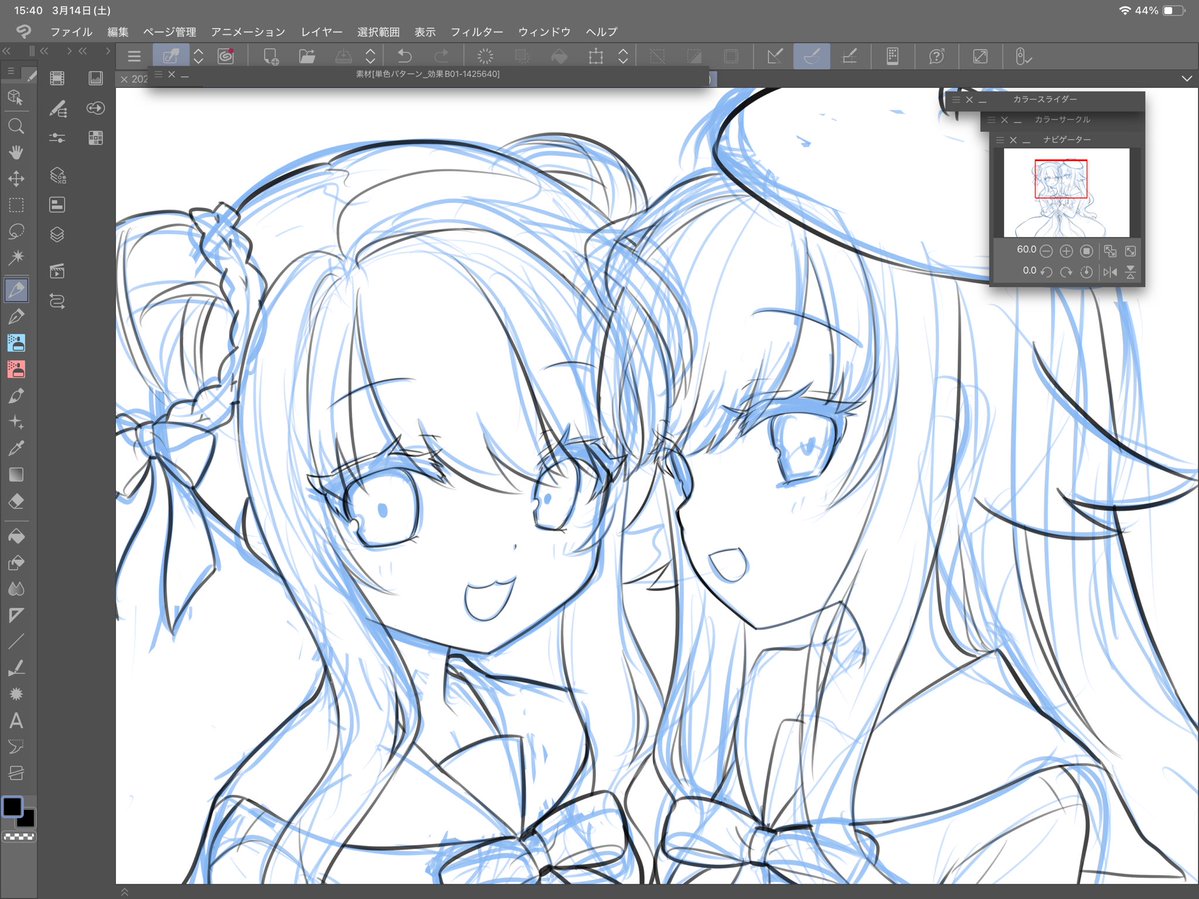Image resolution: width=1199 pixels, height=899 pixels.
Task: Open the フィルター menu
Action: (x=478, y=31)
